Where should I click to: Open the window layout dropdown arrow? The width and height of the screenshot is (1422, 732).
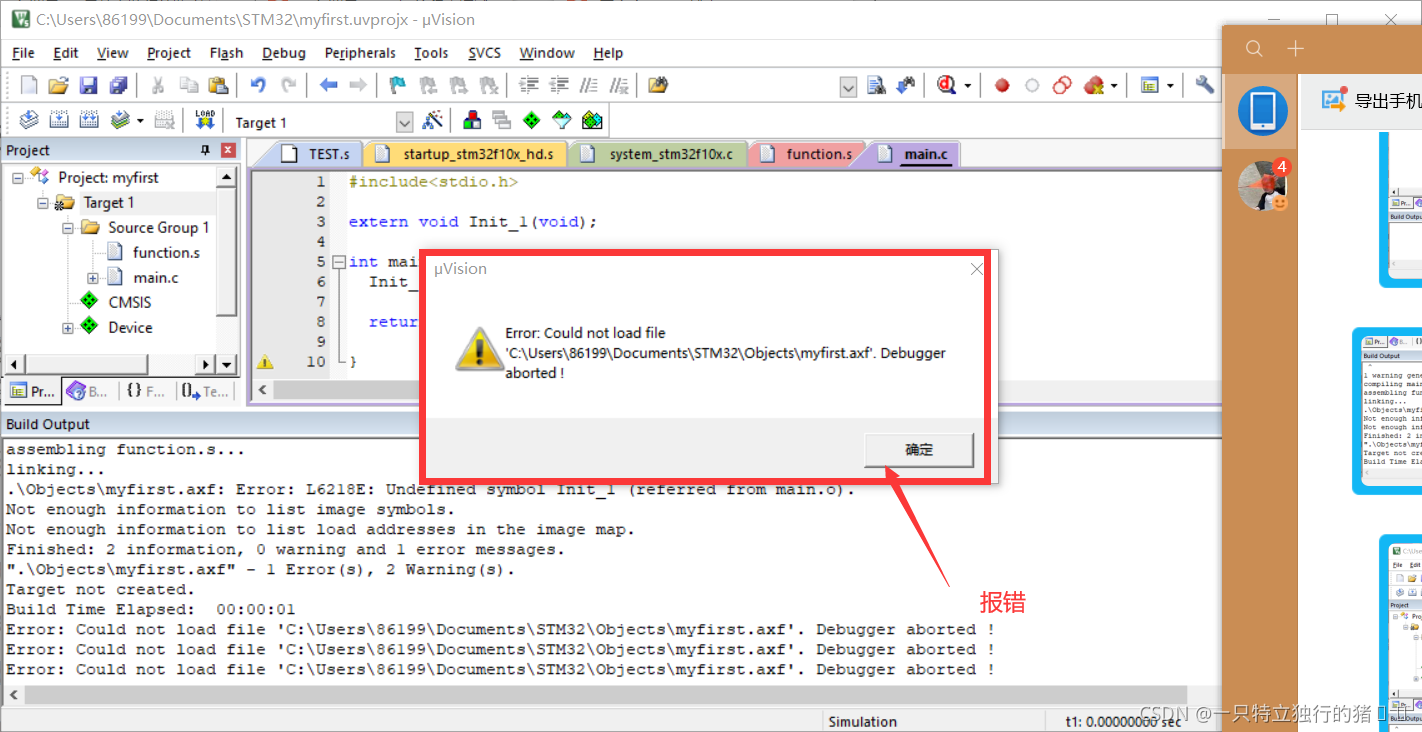[x=1170, y=86]
